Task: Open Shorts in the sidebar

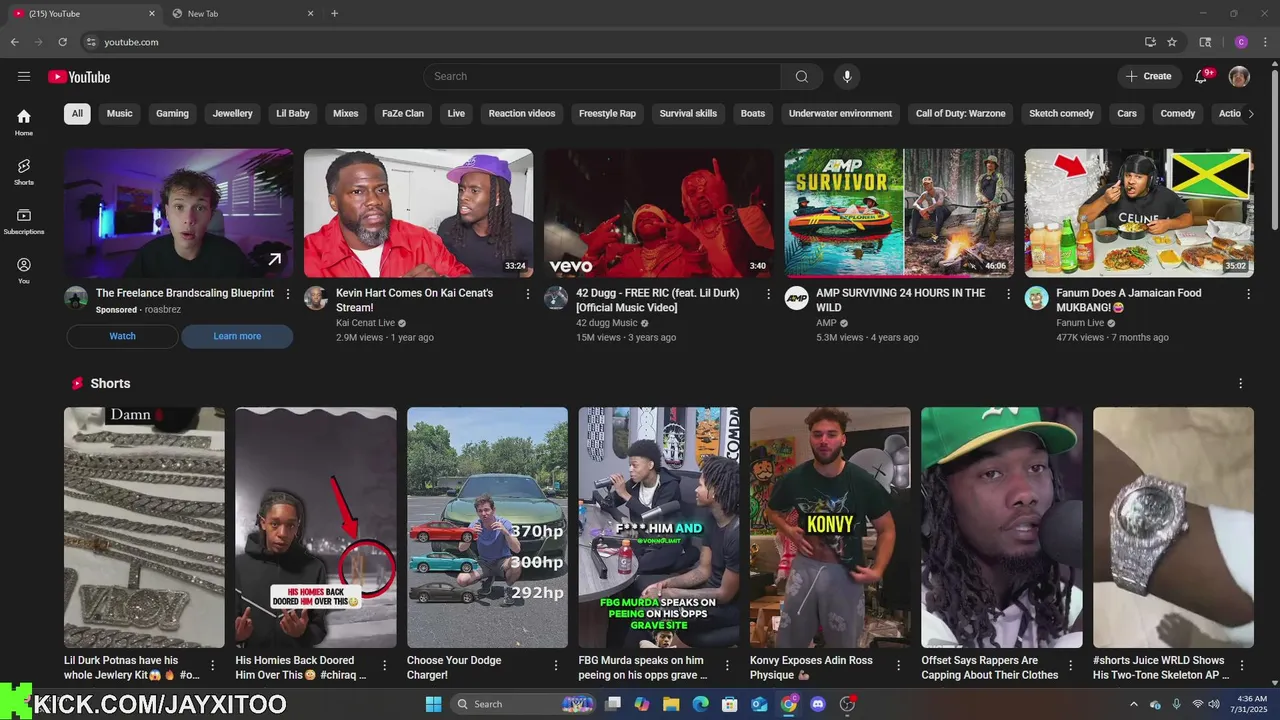Action: [24, 171]
